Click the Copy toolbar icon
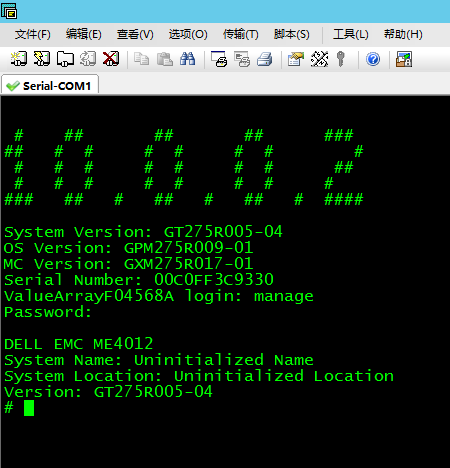 (x=141, y=59)
